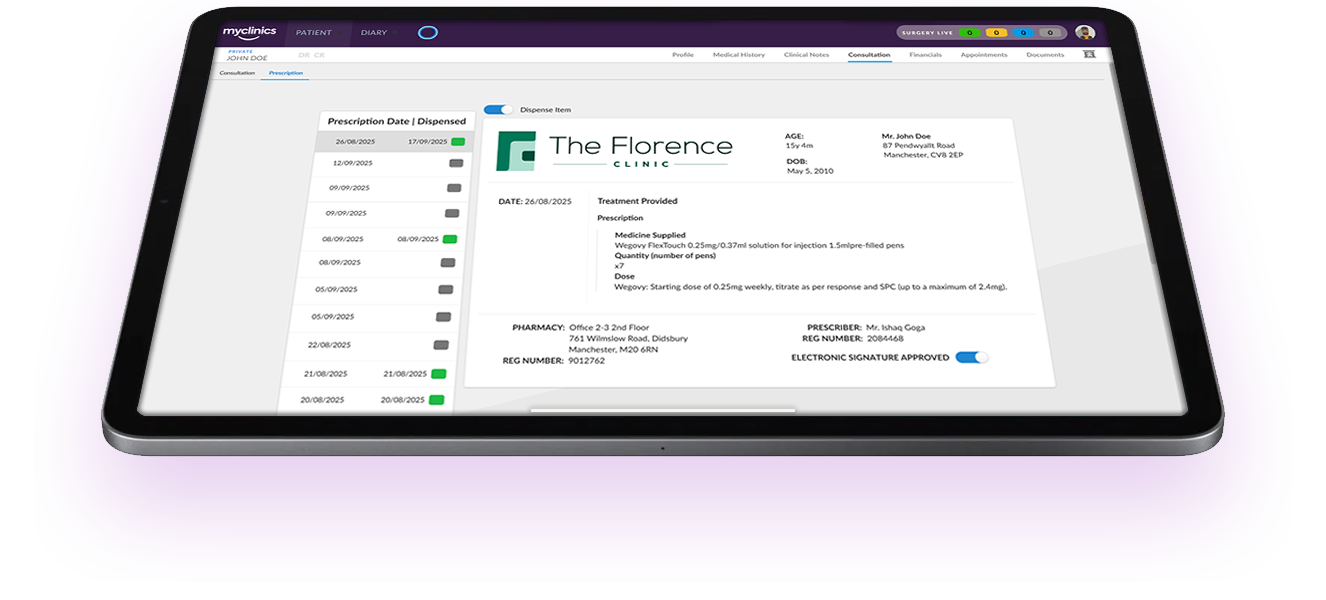Click the green Surgery Live counter badge
The image size is (1326, 600).
click(x=968, y=33)
